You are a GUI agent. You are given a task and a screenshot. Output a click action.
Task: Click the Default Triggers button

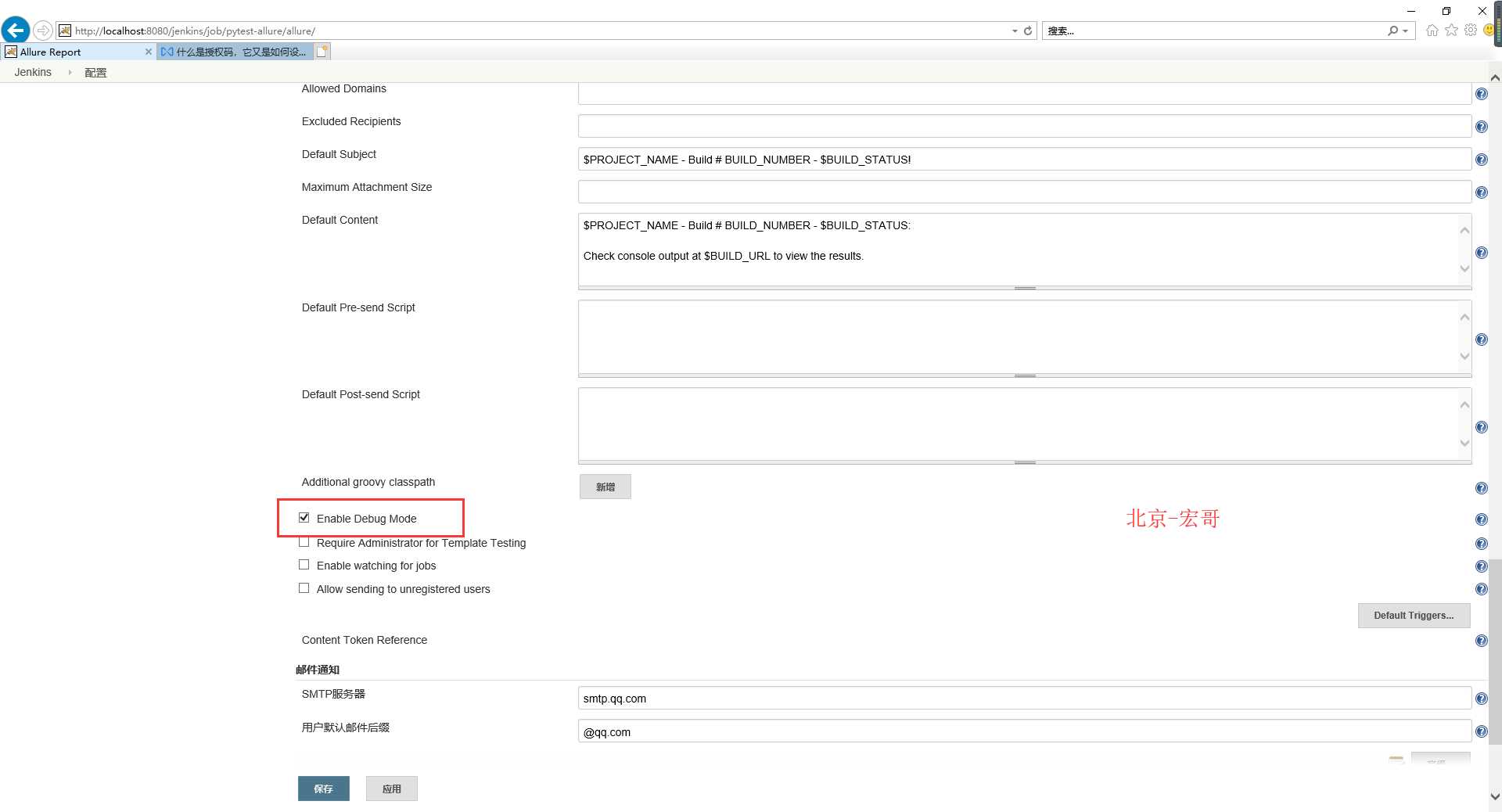coord(1414,616)
